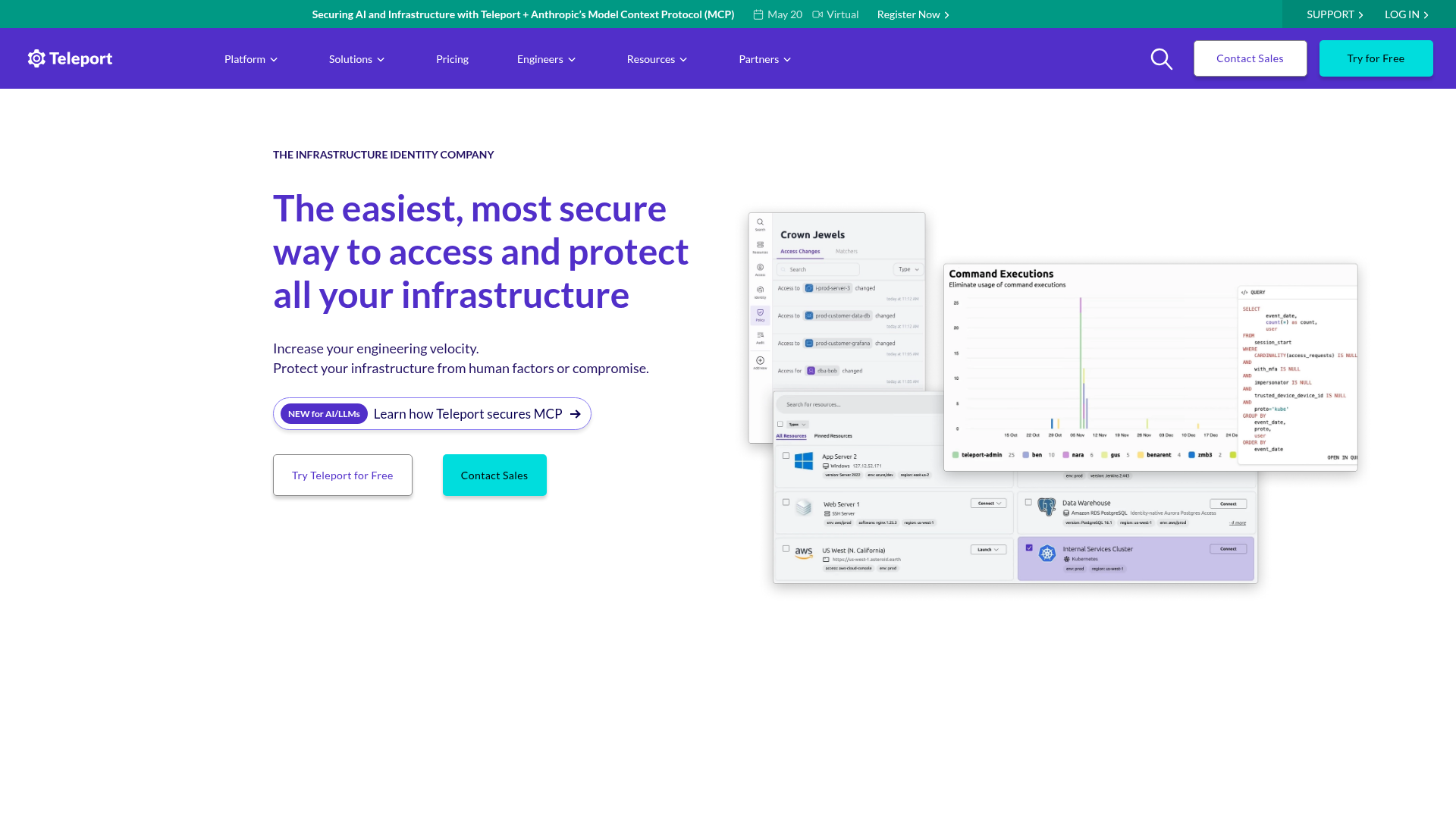Expand Engineers navigation menu
The height and width of the screenshot is (819, 1456).
547,59
